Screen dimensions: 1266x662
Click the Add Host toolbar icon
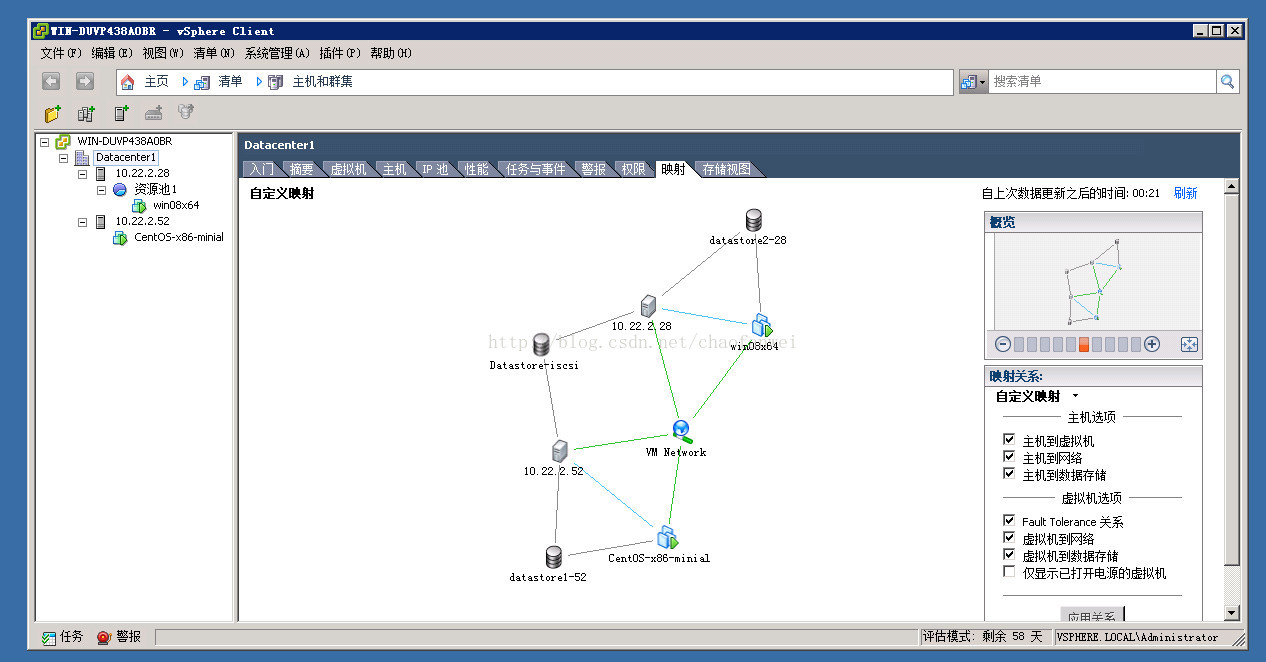click(121, 114)
